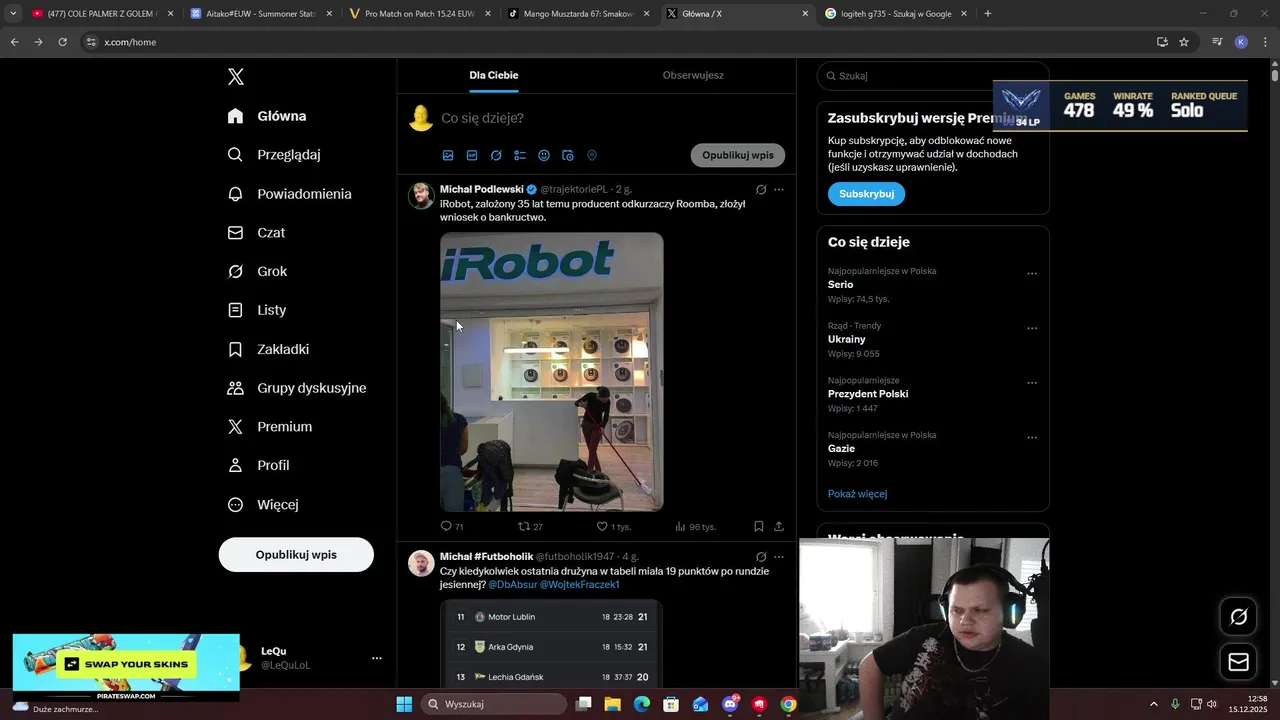Open the floating messages envelope button

pyautogui.click(x=1238, y=662)
